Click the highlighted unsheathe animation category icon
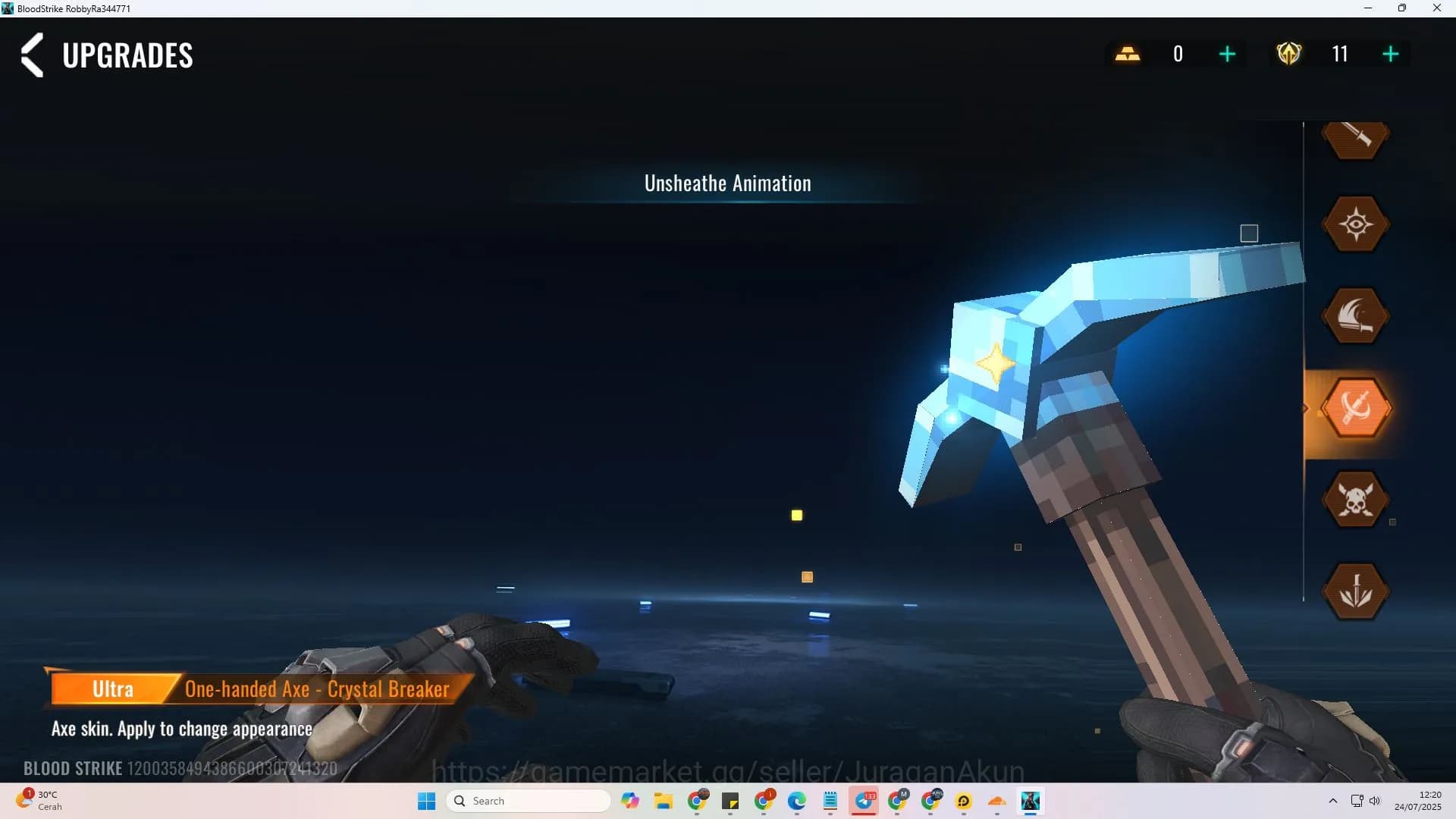The height and width of the screenshot is (819, 1456). pos(1357,409)
